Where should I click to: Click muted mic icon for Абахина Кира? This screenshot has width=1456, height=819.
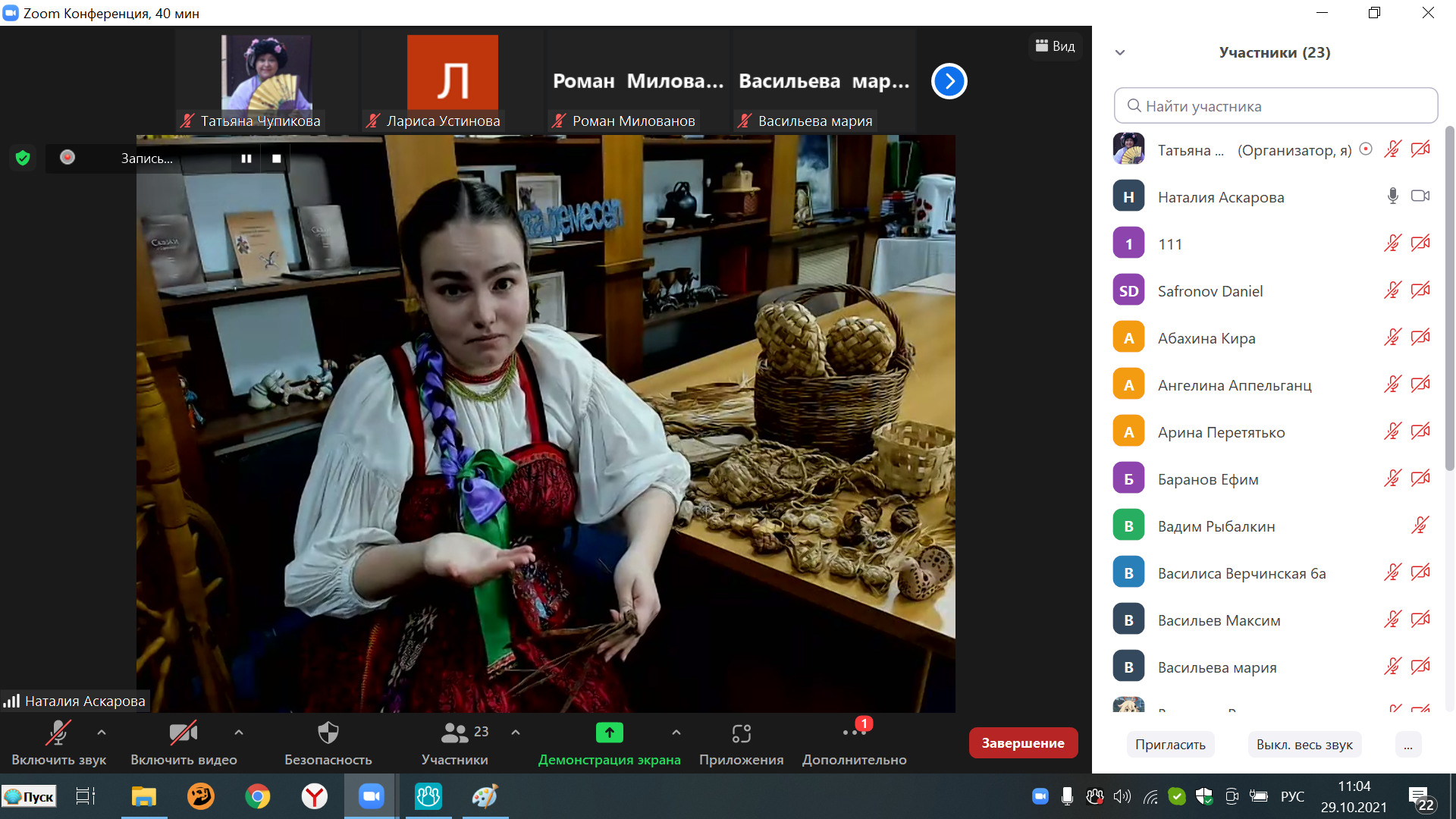click(x=1393, y=337)
